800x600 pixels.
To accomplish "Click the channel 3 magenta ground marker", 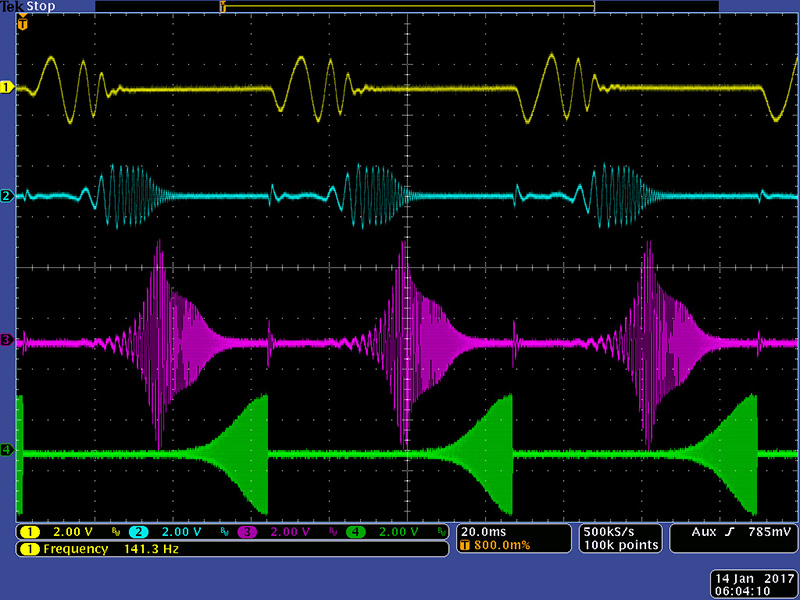I will (6, 341).
